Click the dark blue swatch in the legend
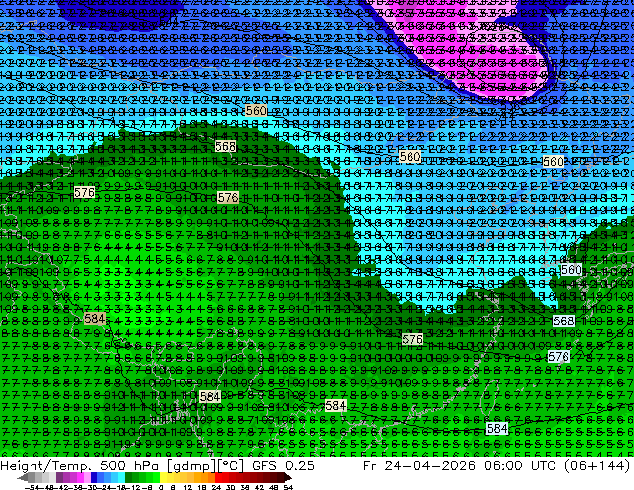The image size is (634, 490). 94,477
